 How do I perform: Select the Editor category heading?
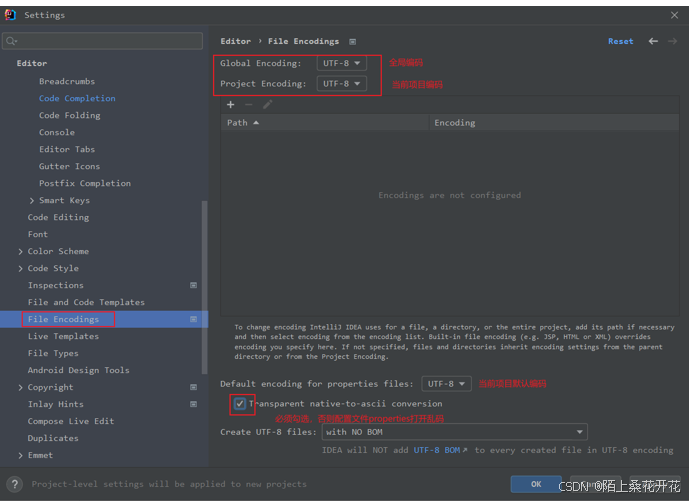[x=32, y=63]
